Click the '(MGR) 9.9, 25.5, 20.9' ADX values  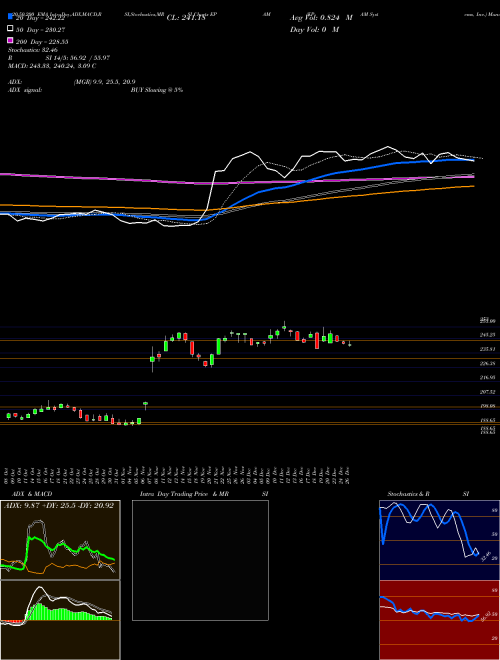click(104, 82)
